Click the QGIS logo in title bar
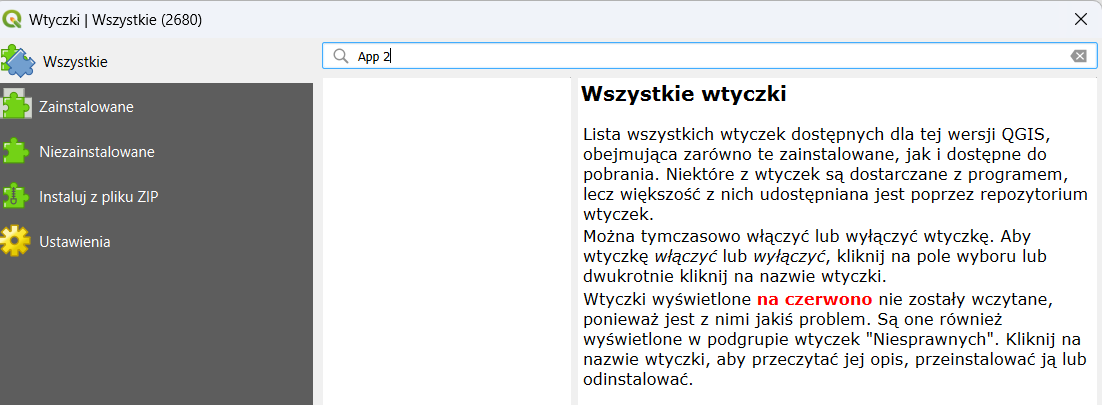Screen dimensions: 1102x405 (x=12, y=19)
